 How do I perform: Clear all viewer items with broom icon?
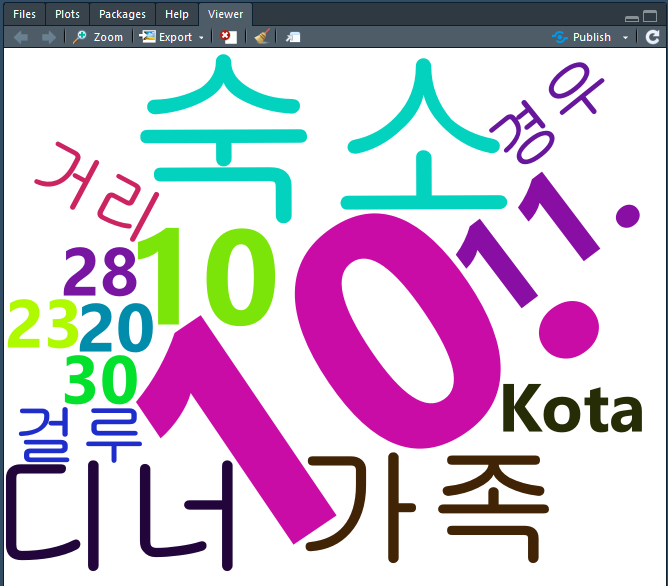click(x=262, y=37)
